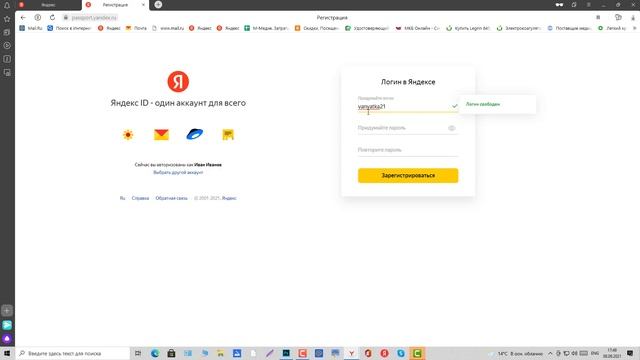The height and width of the screenshot is (360, 640).
Task: Expand hidden bookmarks with the » arrow
Action: 634,28
